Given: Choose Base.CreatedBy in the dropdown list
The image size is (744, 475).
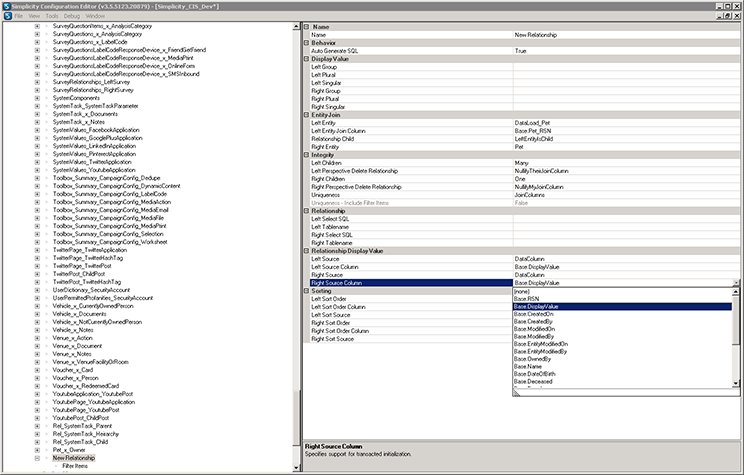Looking at the screenshot, I should (622, 322).
